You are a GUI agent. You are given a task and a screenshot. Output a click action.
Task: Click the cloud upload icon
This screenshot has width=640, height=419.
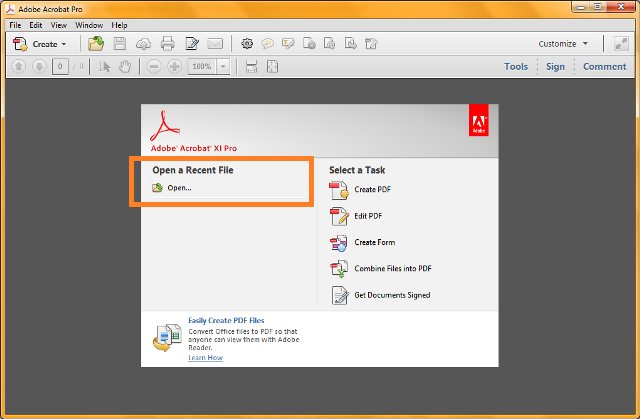(143, 44)
